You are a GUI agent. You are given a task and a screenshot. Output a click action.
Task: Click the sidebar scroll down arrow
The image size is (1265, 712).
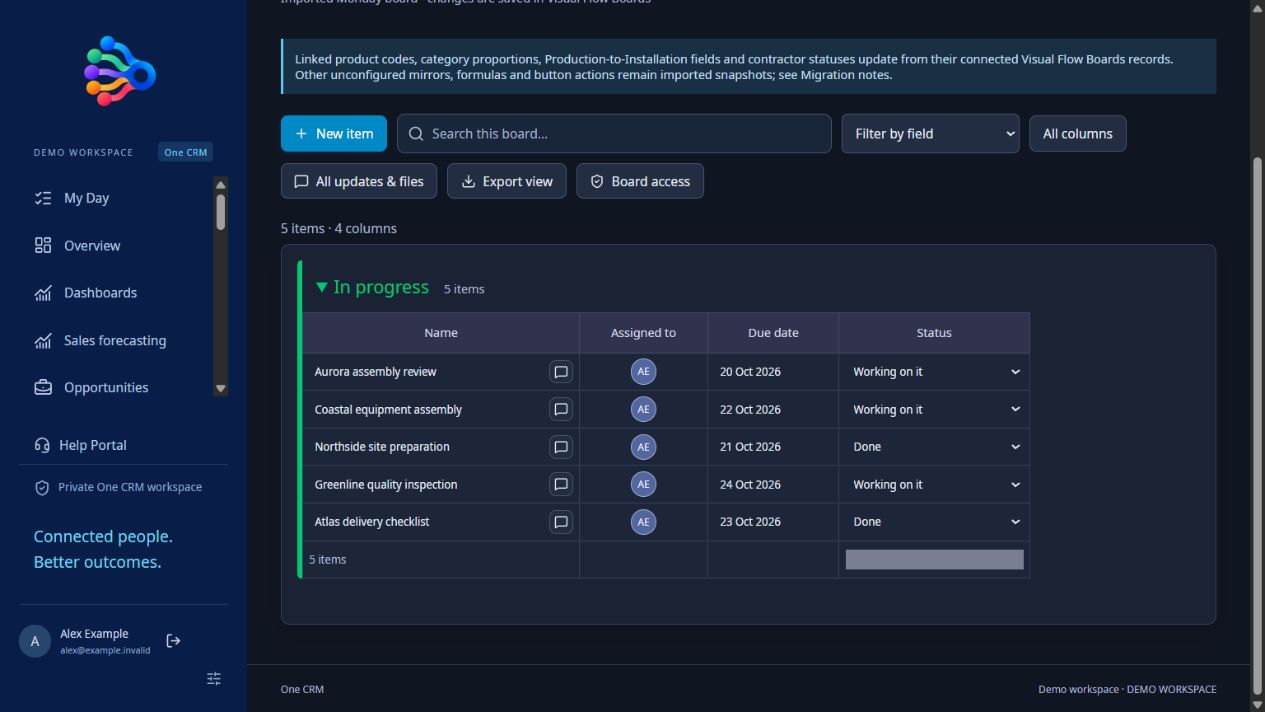pyautogui.click(x=221, y=389)
